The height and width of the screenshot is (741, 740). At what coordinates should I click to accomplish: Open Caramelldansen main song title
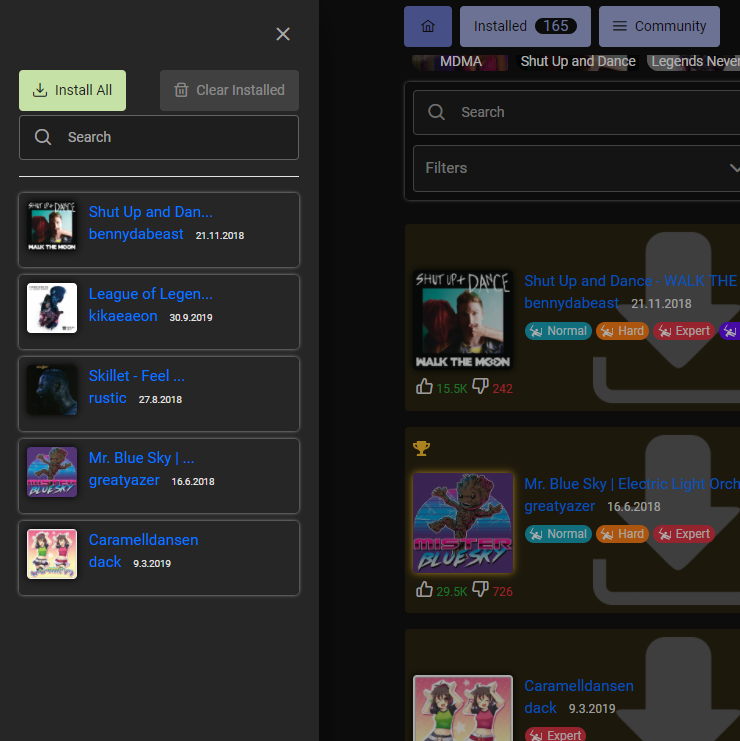click(579, 686)
